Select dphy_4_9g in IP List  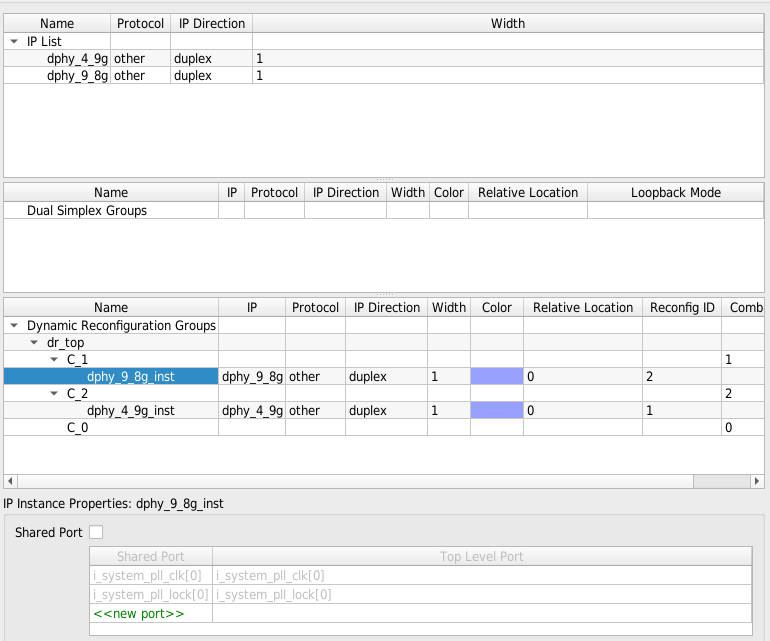point(77,59)
